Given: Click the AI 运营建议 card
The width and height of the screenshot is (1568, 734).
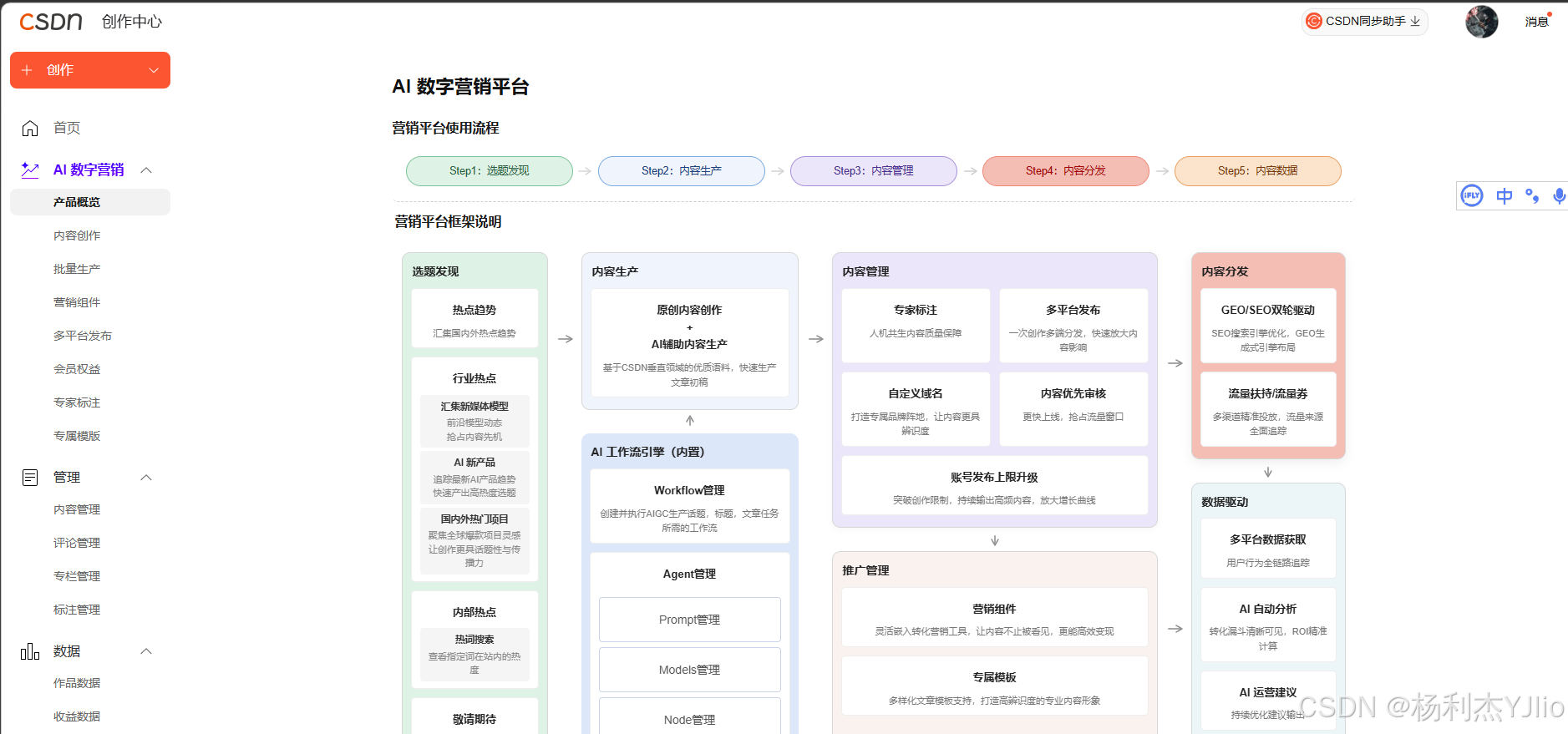Looking at the screenshot, I should (x=1268, y=701).
